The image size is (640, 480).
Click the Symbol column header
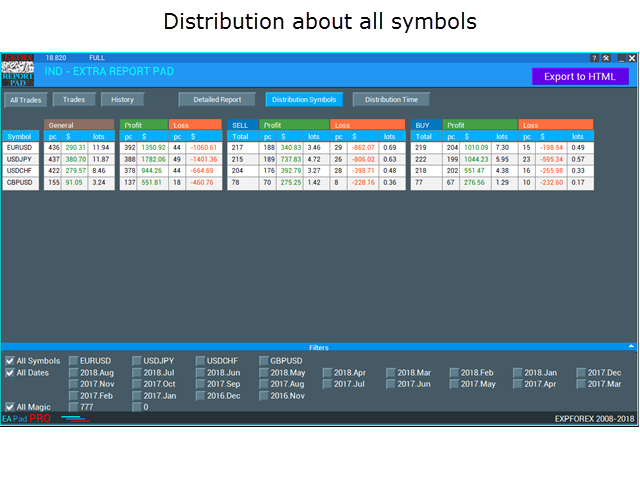pos(20,136)
